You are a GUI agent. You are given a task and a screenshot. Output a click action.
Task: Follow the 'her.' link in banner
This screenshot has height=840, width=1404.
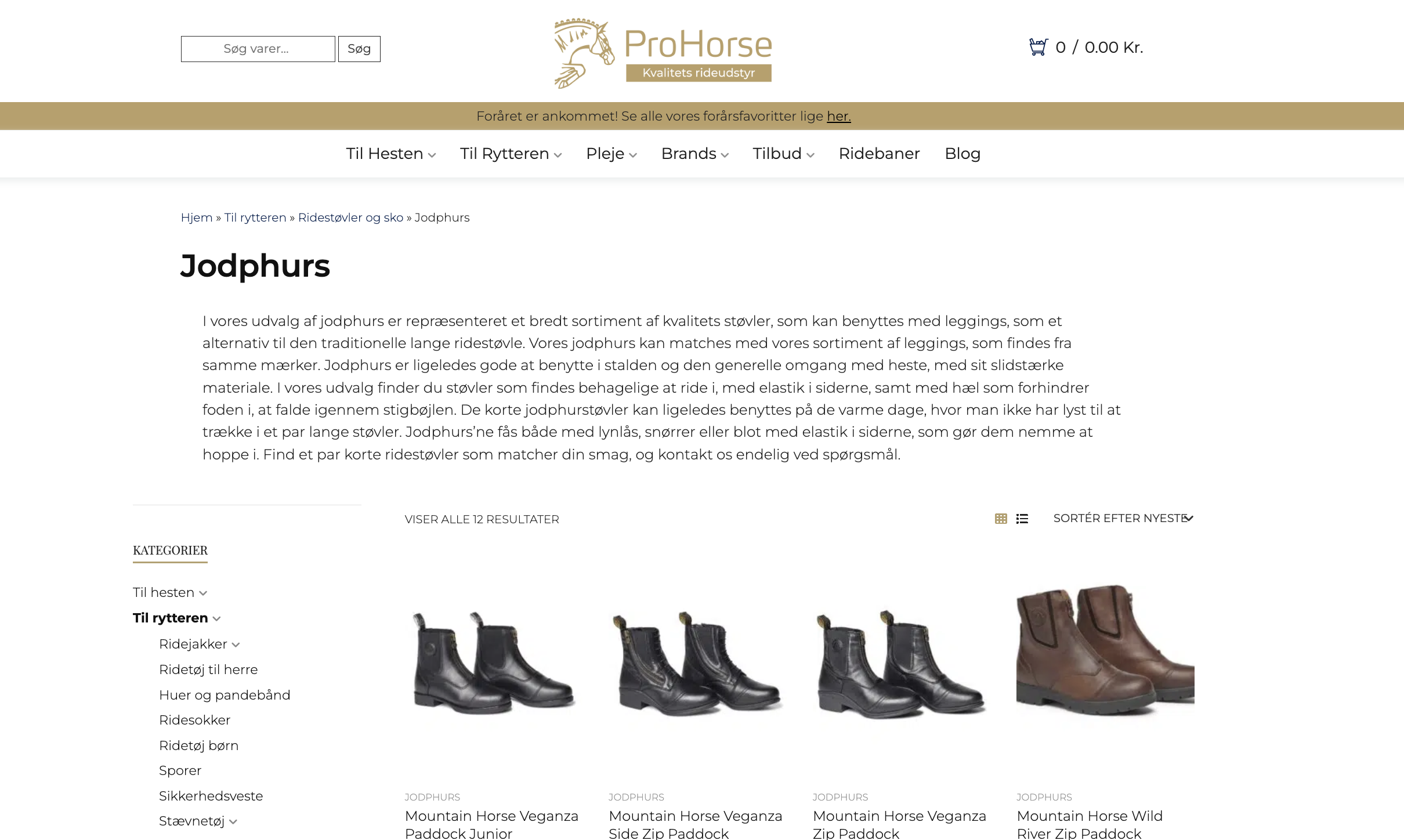(x=838, y=116)
